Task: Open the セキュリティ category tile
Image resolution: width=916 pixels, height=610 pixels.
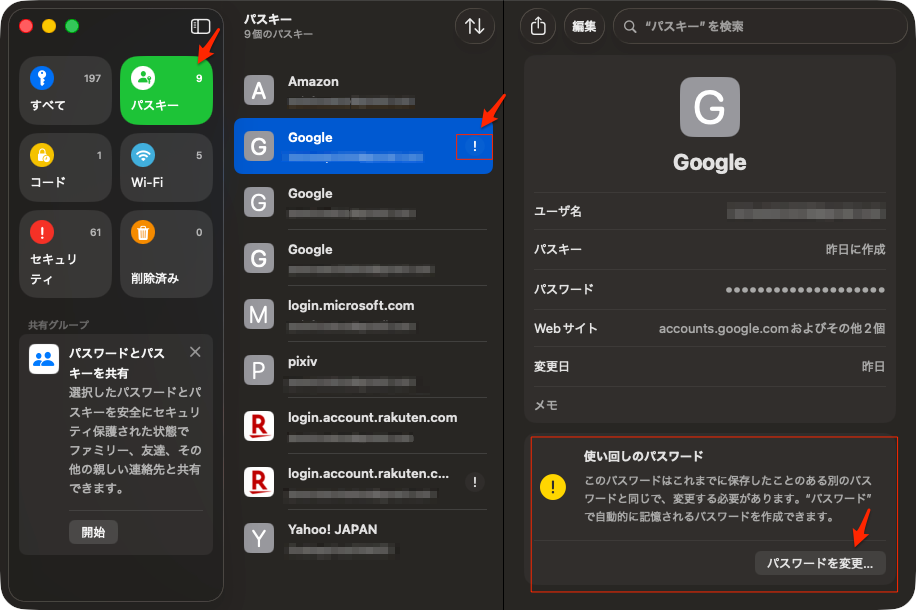Action: (65, 254)
